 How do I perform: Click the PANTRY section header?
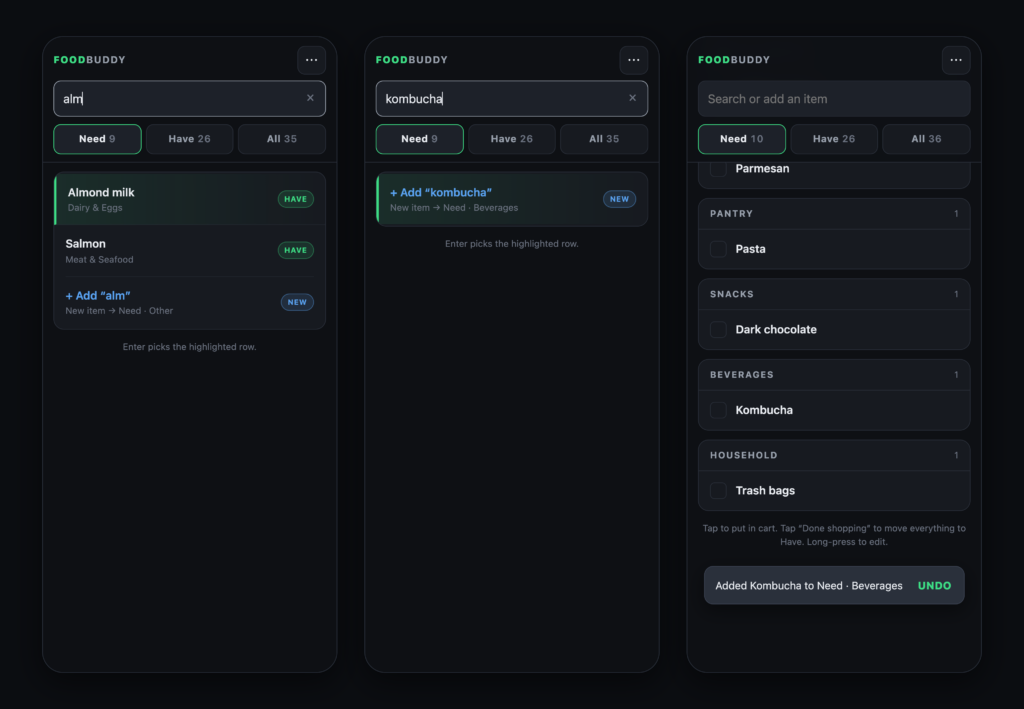click(834, 214)
